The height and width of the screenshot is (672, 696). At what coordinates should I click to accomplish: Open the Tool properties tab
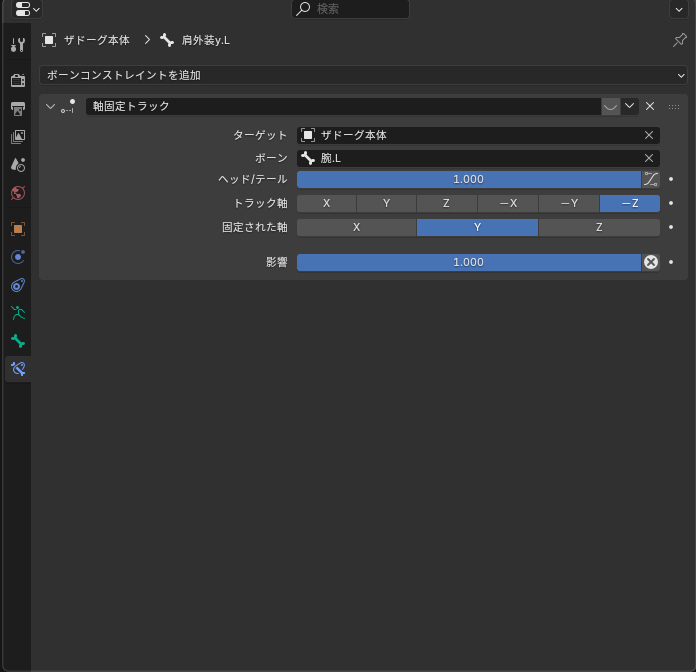click(x=18, y=45)
